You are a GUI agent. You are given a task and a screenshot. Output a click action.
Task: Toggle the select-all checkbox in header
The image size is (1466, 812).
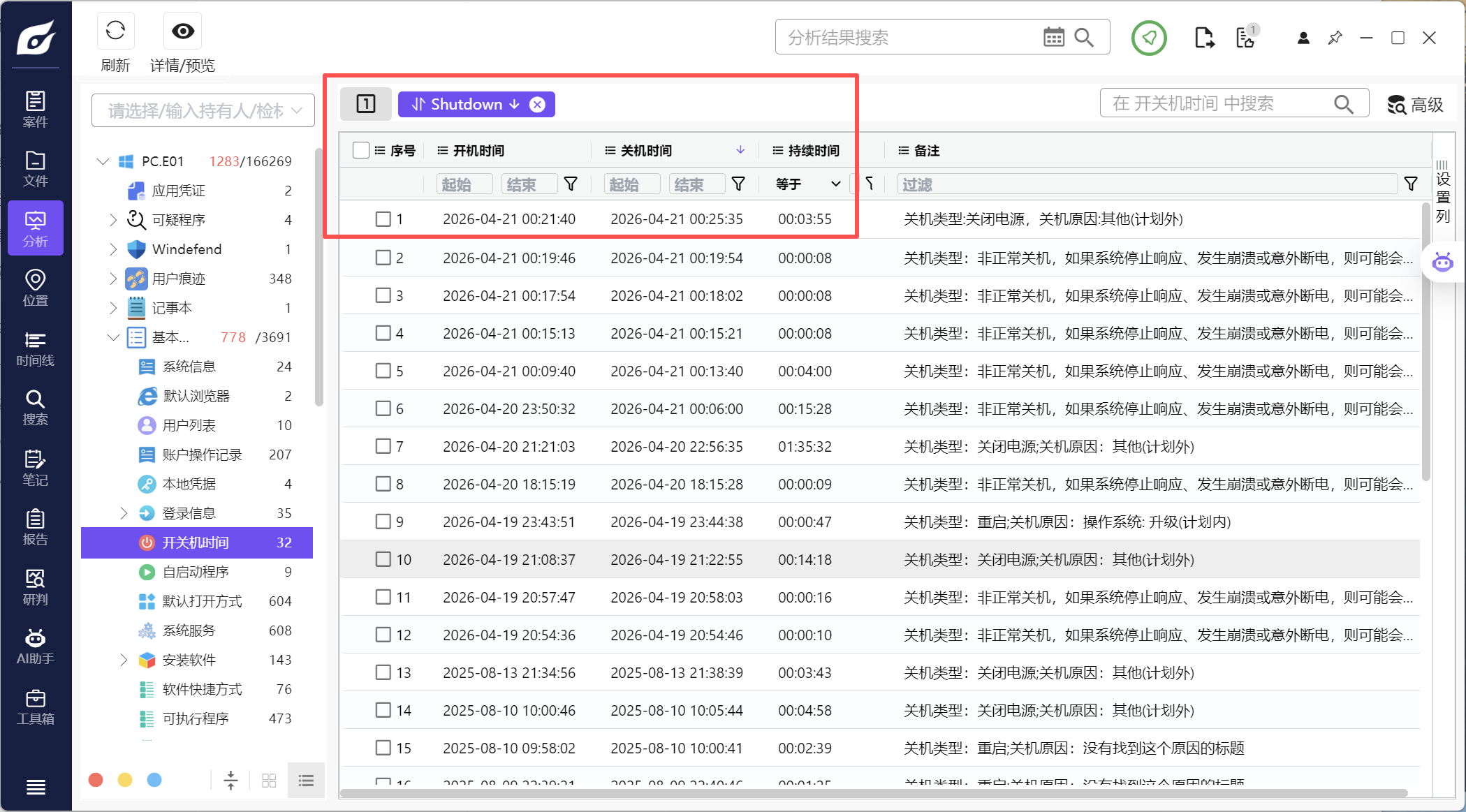[360, 150]
